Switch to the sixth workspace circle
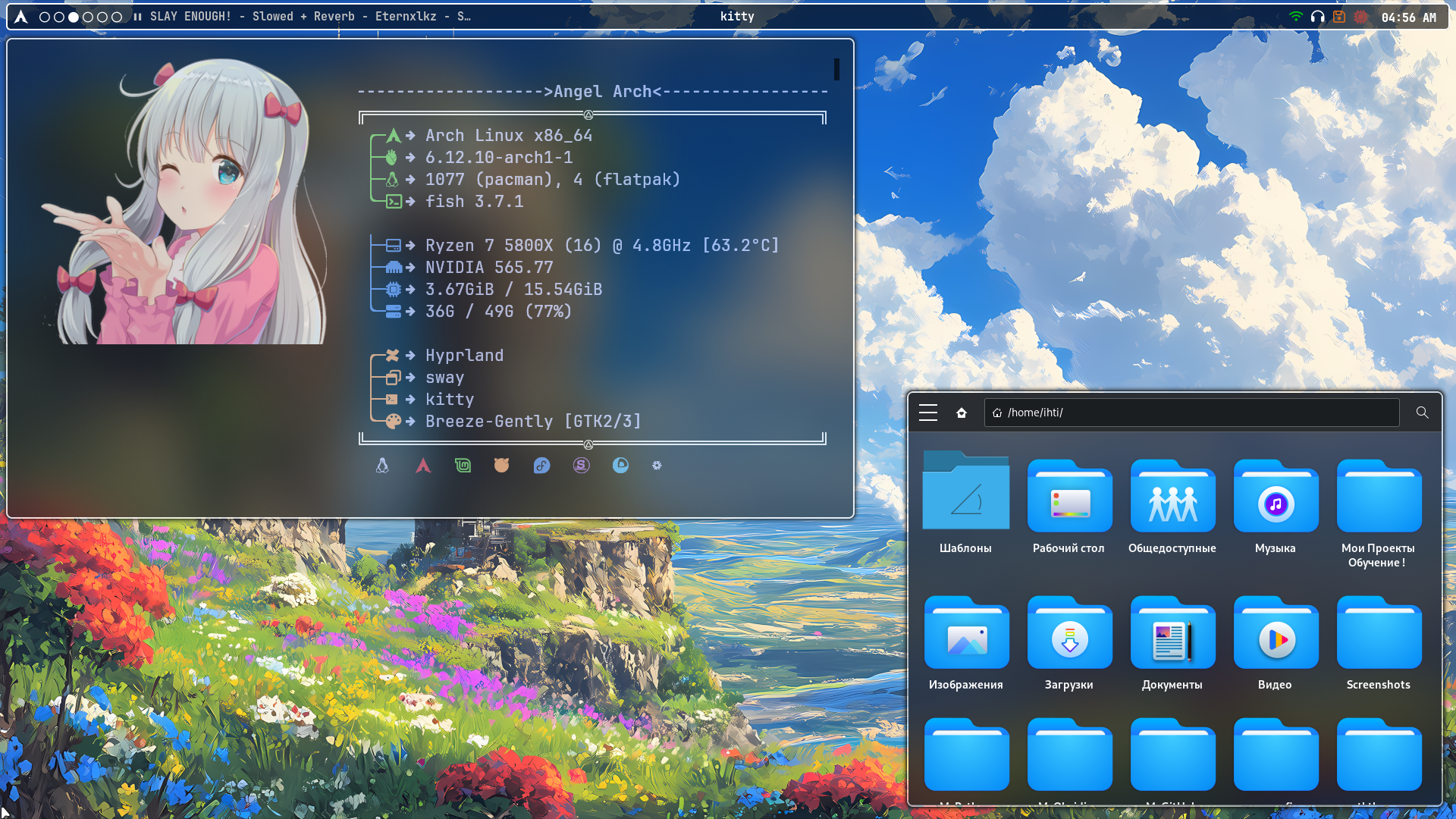 pos(117,17)
